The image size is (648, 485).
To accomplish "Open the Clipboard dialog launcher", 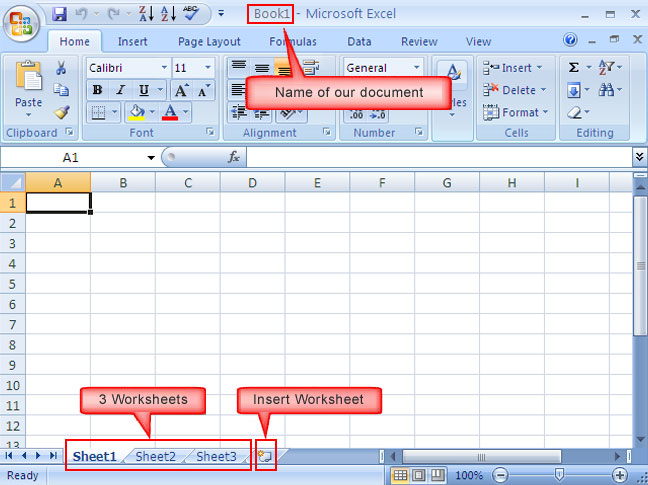I will click(x=70, y=132).
